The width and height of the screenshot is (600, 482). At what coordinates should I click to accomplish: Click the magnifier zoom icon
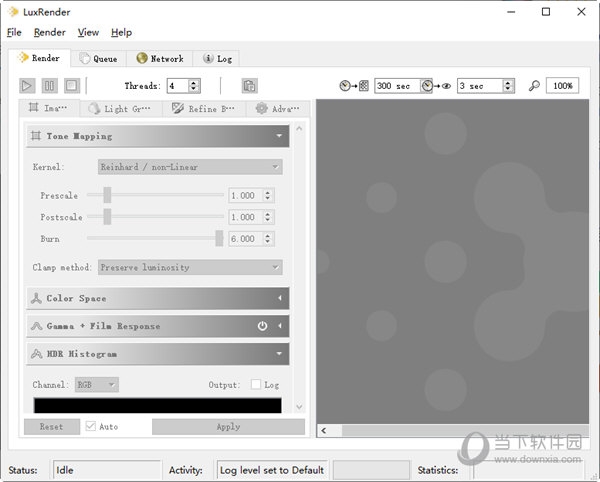point(535,86)
